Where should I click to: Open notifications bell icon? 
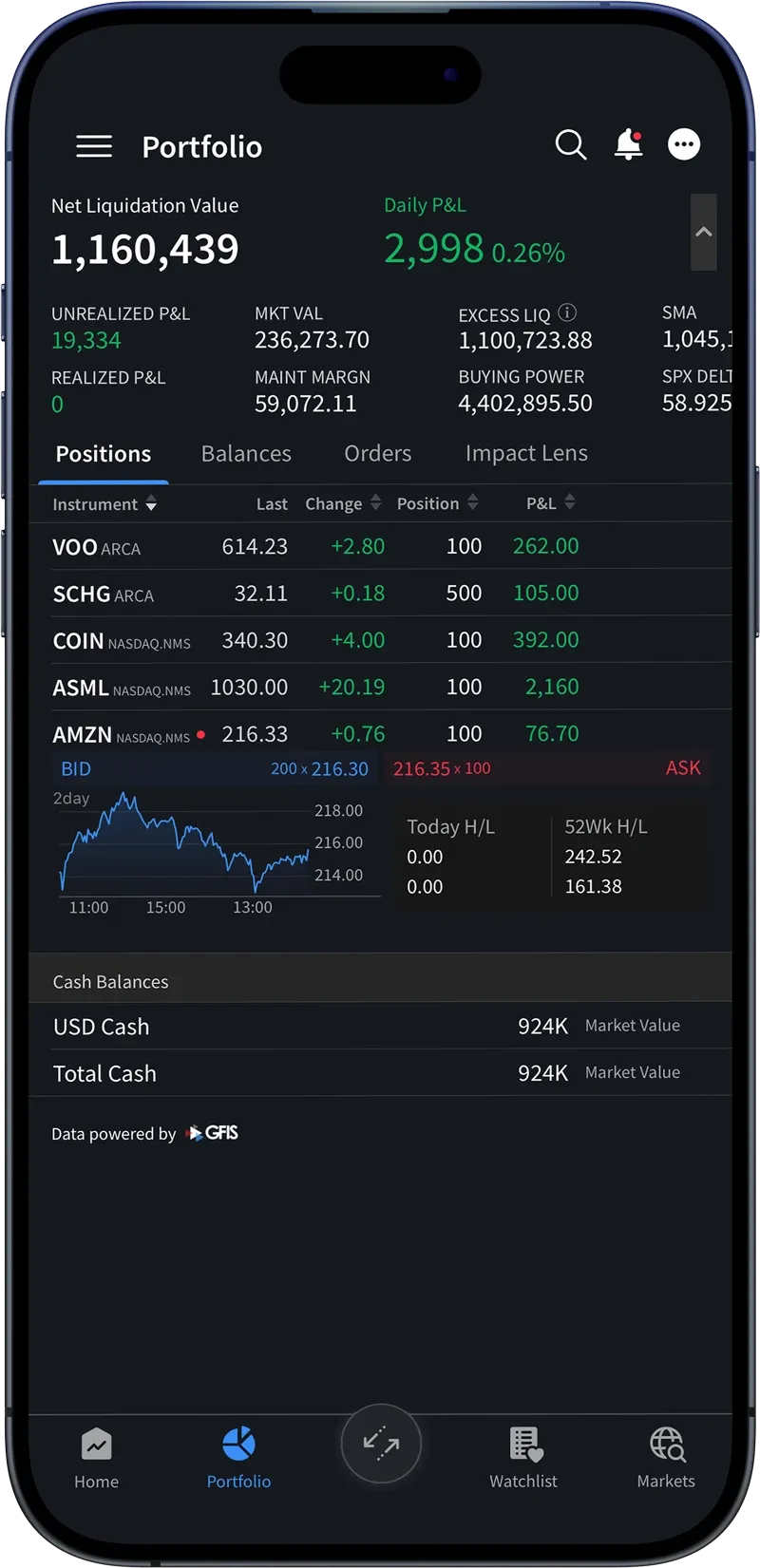tap(628, 144)
